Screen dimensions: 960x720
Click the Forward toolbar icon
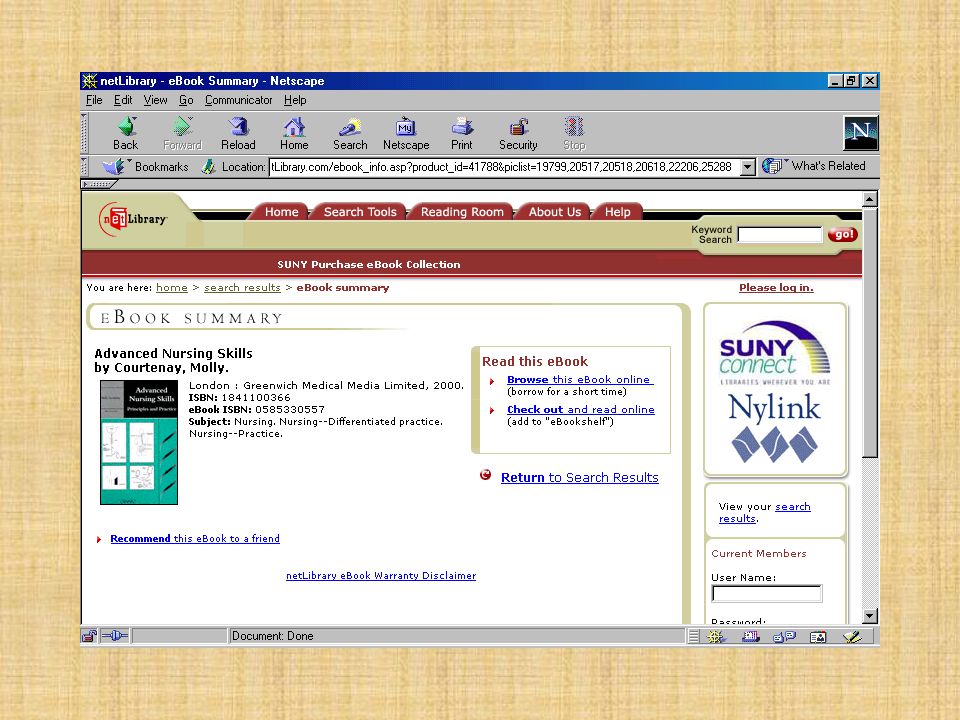pos(182,133)
